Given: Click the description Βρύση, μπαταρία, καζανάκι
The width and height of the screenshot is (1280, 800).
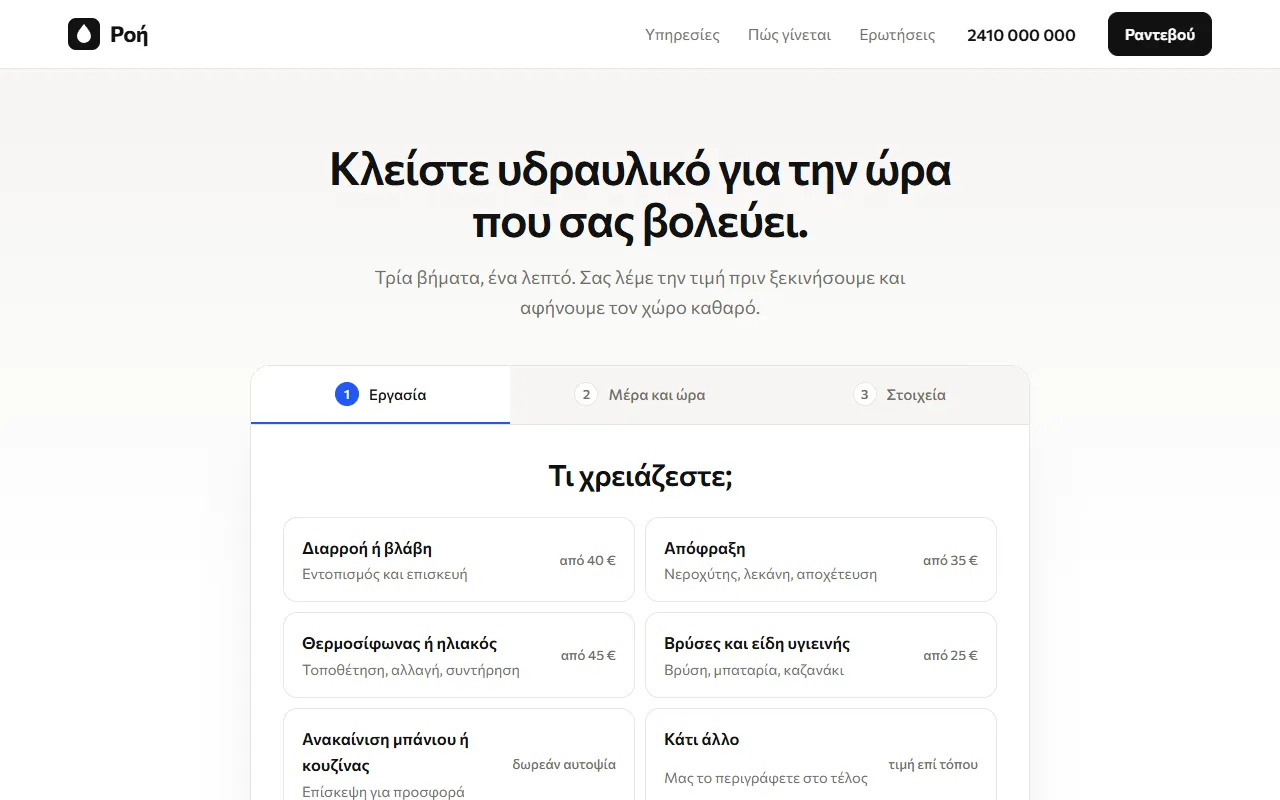Looking at the screenshot, I should click(754, 670).
